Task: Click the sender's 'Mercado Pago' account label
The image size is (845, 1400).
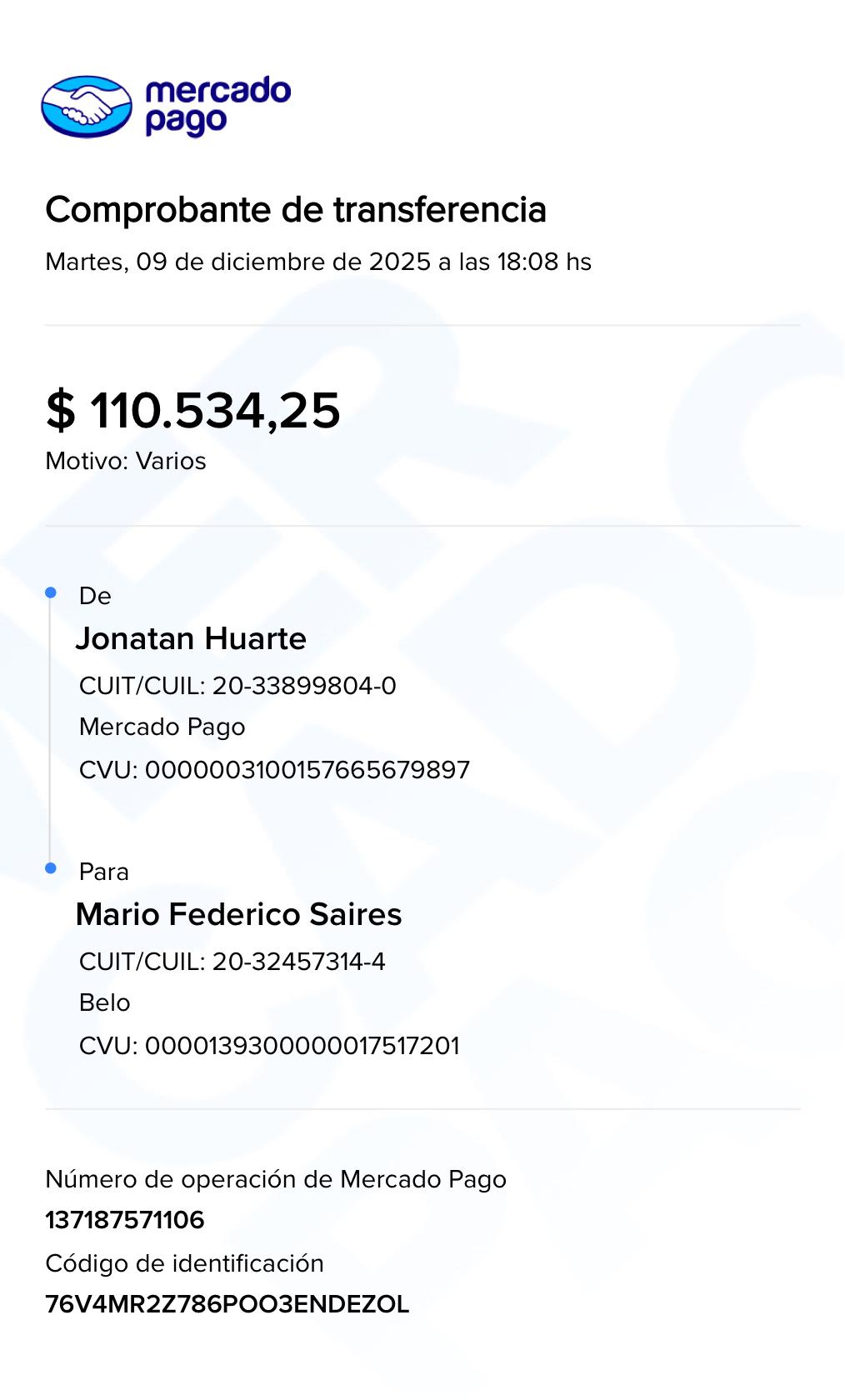Action: click(162, 727)
